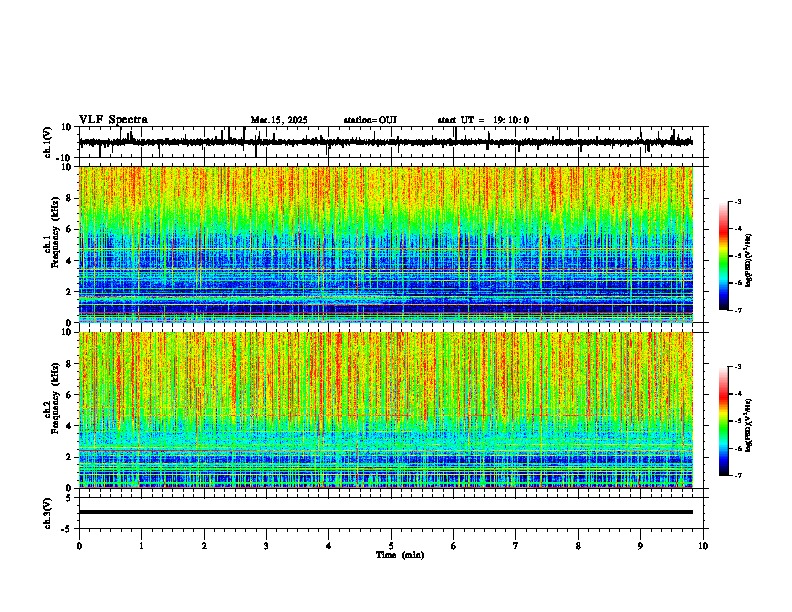Viewport: 792px width, 612px height.
Task: Click the time axis tick label "6"
Action: [x=453, y=546]
